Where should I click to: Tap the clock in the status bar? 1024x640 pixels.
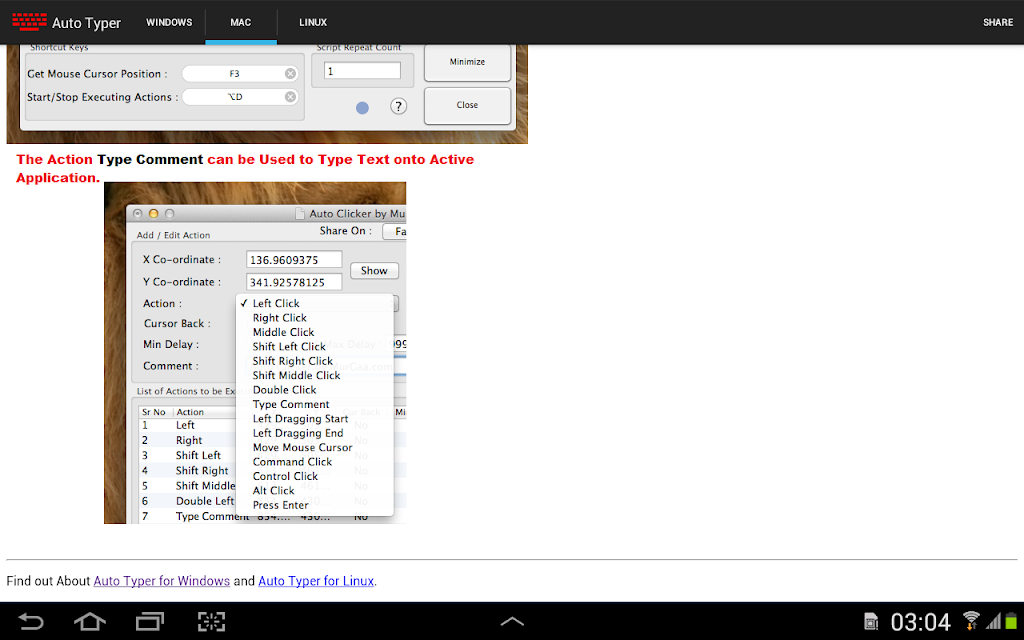[x=921, y=622]
